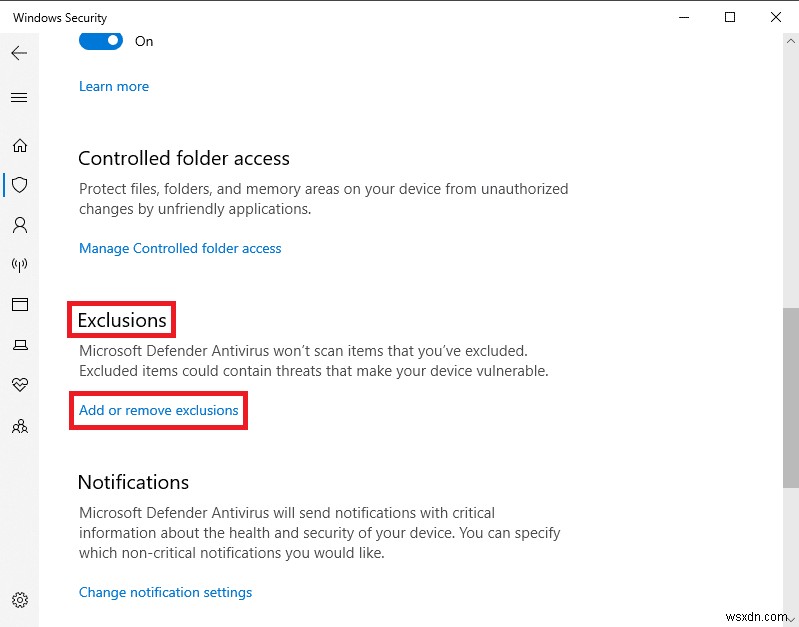Open Virus & threat protection shield icon
The image size is (799, 627).
[19, 185]
